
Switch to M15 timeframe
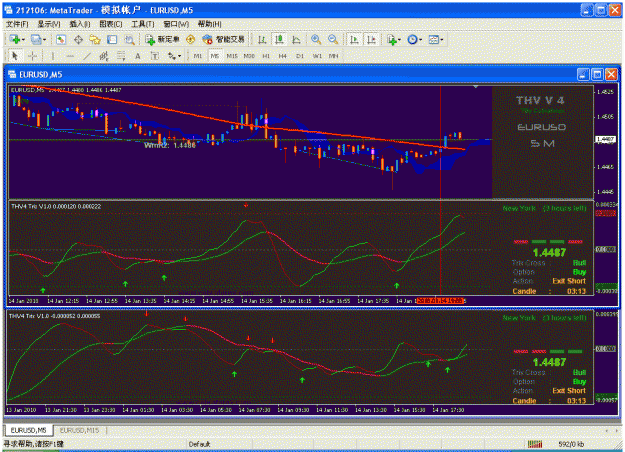(x=232, y=56)
